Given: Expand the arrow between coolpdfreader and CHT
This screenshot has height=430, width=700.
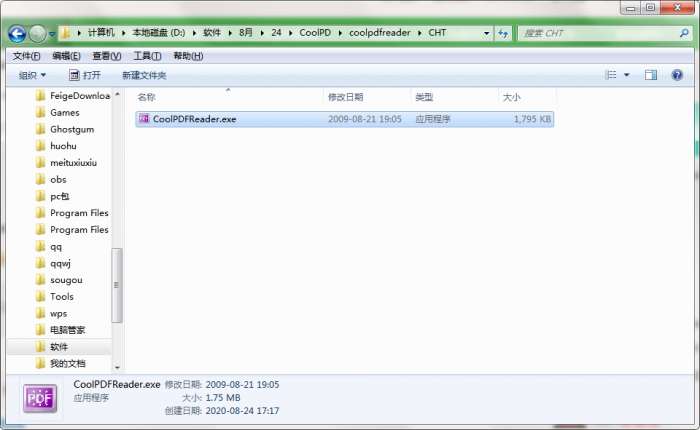Looking at the screenshot, I should [x=420, y=33].
